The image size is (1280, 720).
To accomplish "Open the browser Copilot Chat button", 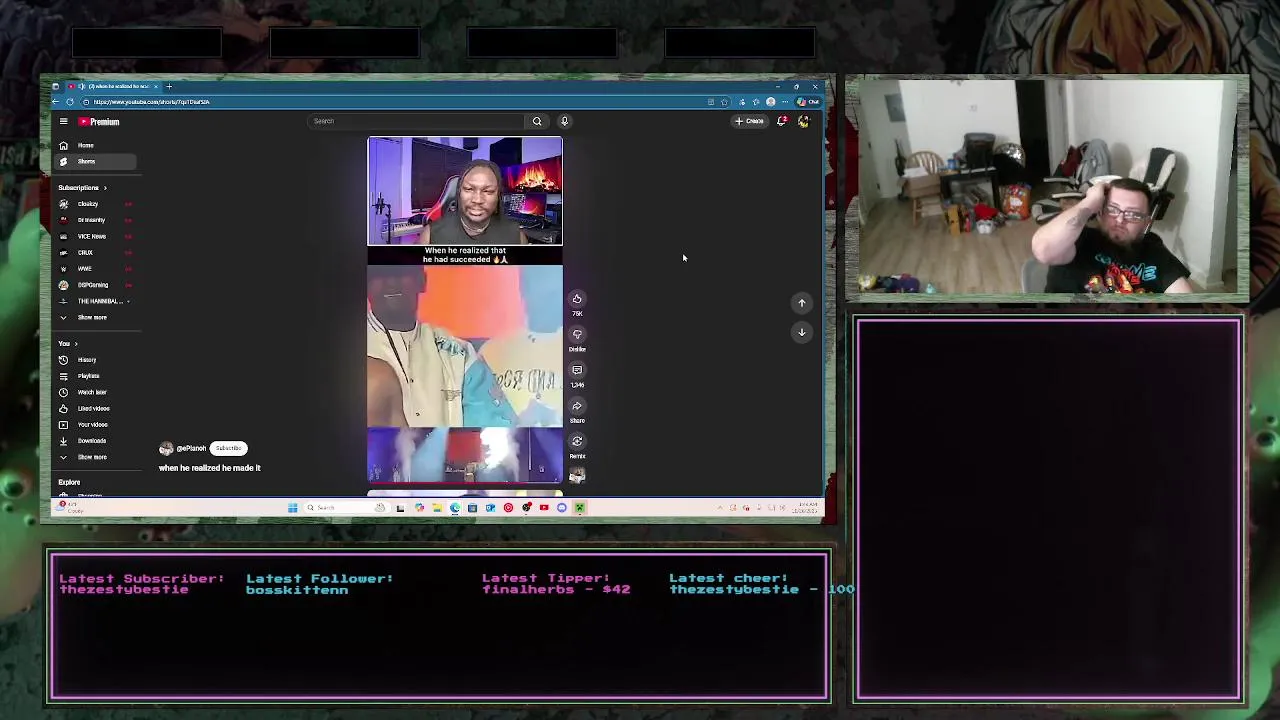I will (808, 102).
